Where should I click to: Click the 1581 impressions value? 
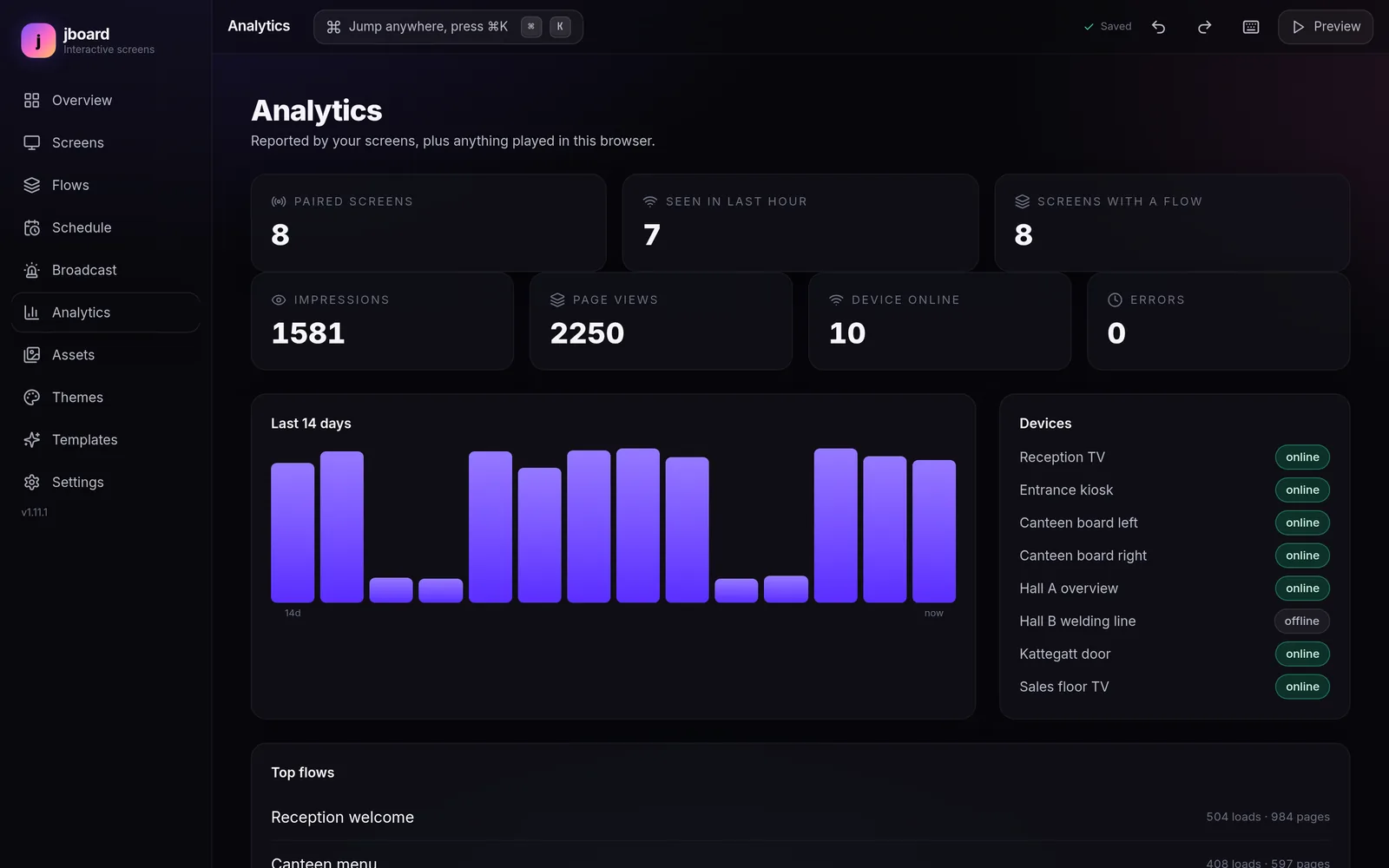pyautogui.click(x=308, y=333)
